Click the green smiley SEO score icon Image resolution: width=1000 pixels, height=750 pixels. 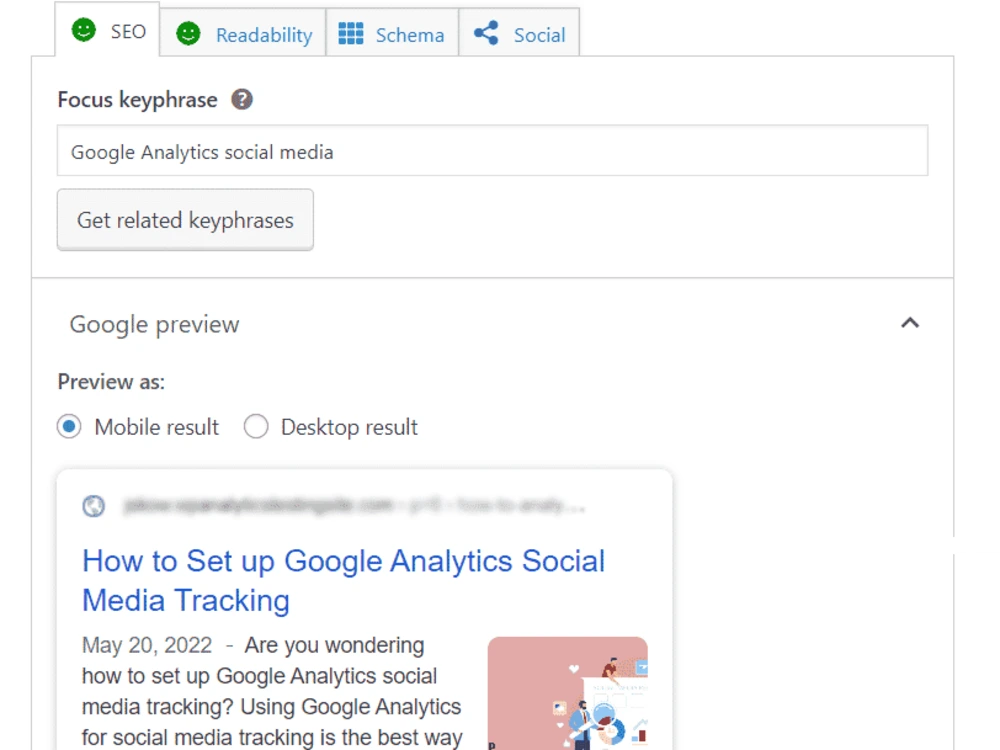84,30
